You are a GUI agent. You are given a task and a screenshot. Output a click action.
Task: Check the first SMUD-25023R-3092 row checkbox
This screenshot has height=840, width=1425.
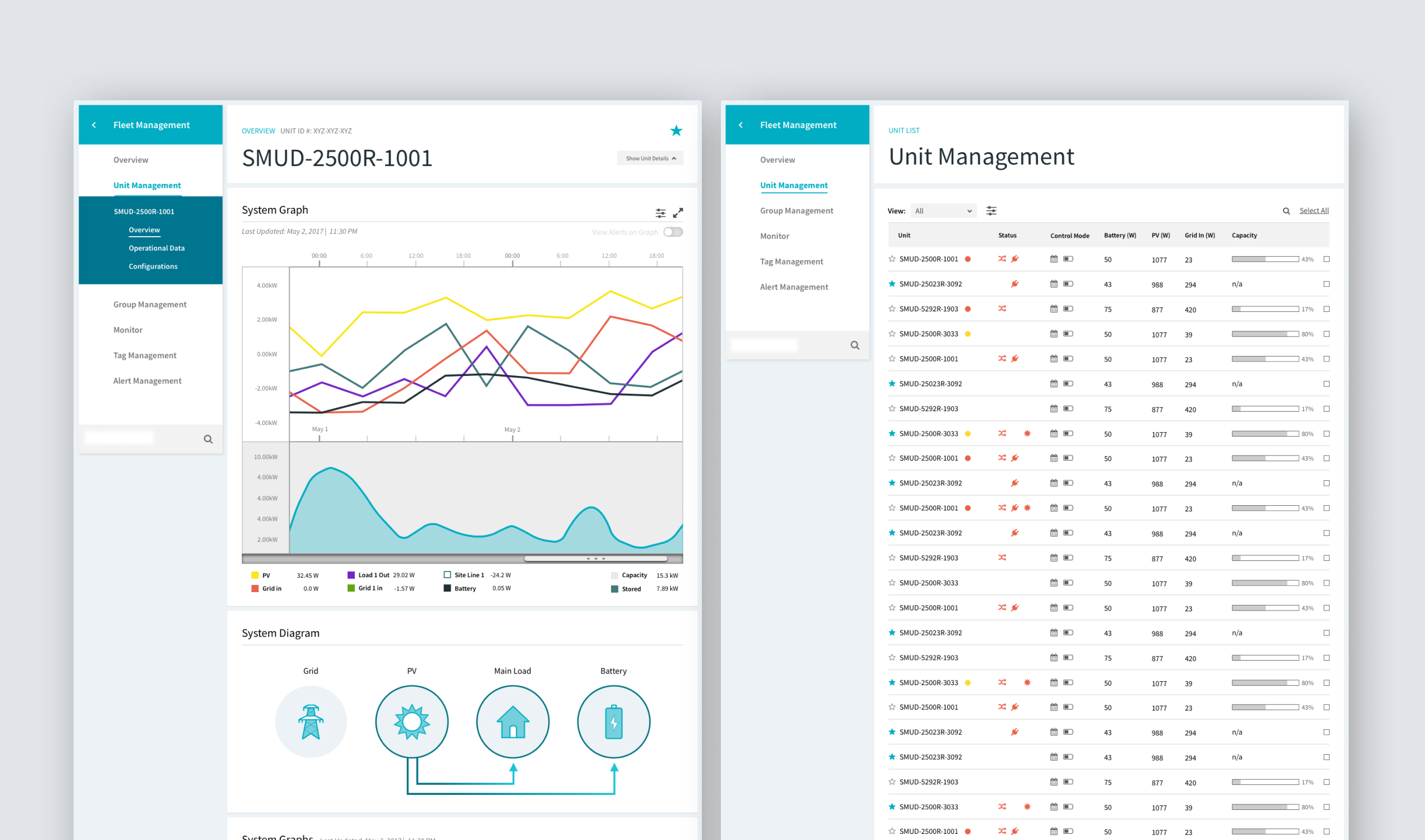[1326, 284]
